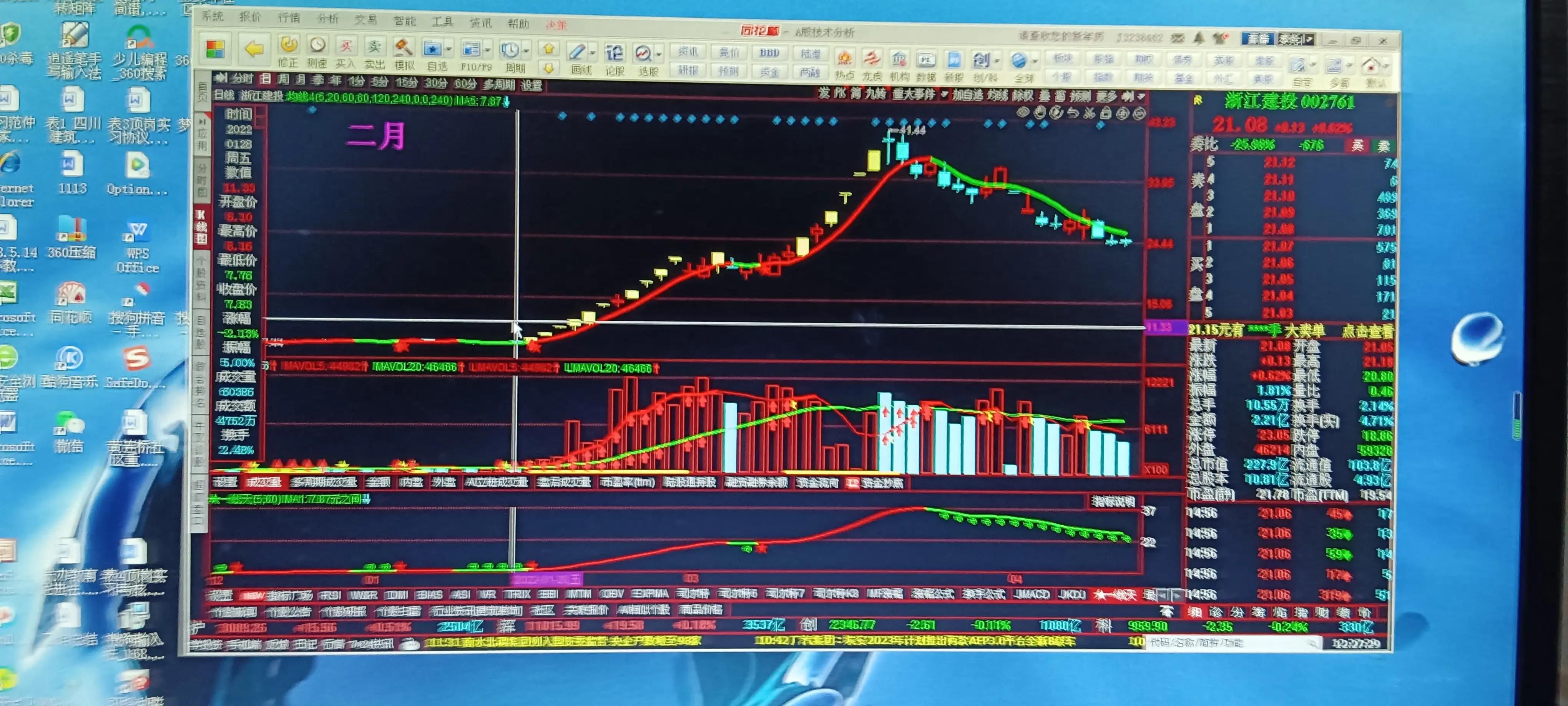1568x706 pixels.
Task: Open the 龙虎 dragon-tiger list icon
Action: (872, 59)
